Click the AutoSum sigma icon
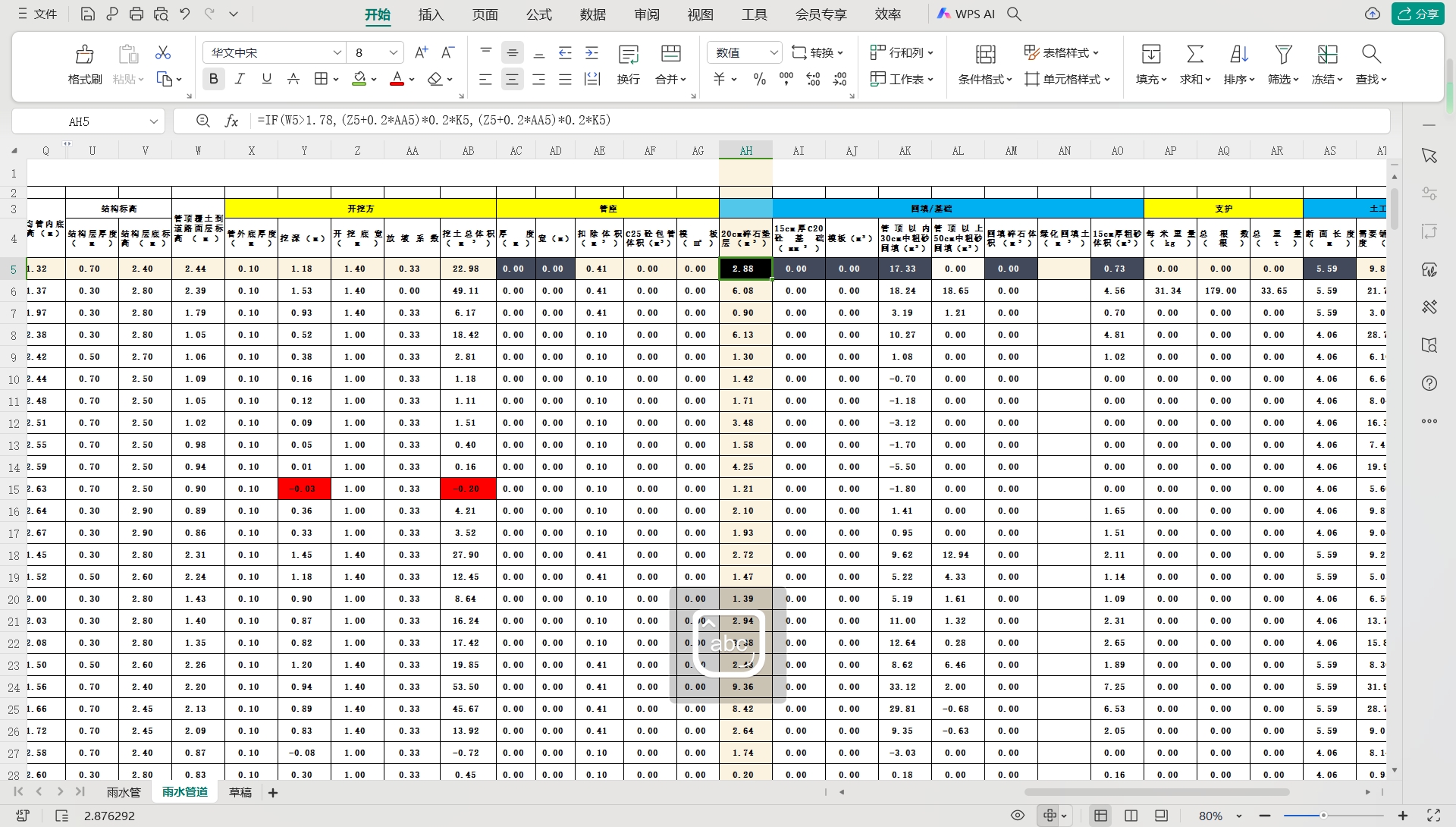Image resolution: width=1456 pixels, height=827 pixels. click(x=1195, y=54)
